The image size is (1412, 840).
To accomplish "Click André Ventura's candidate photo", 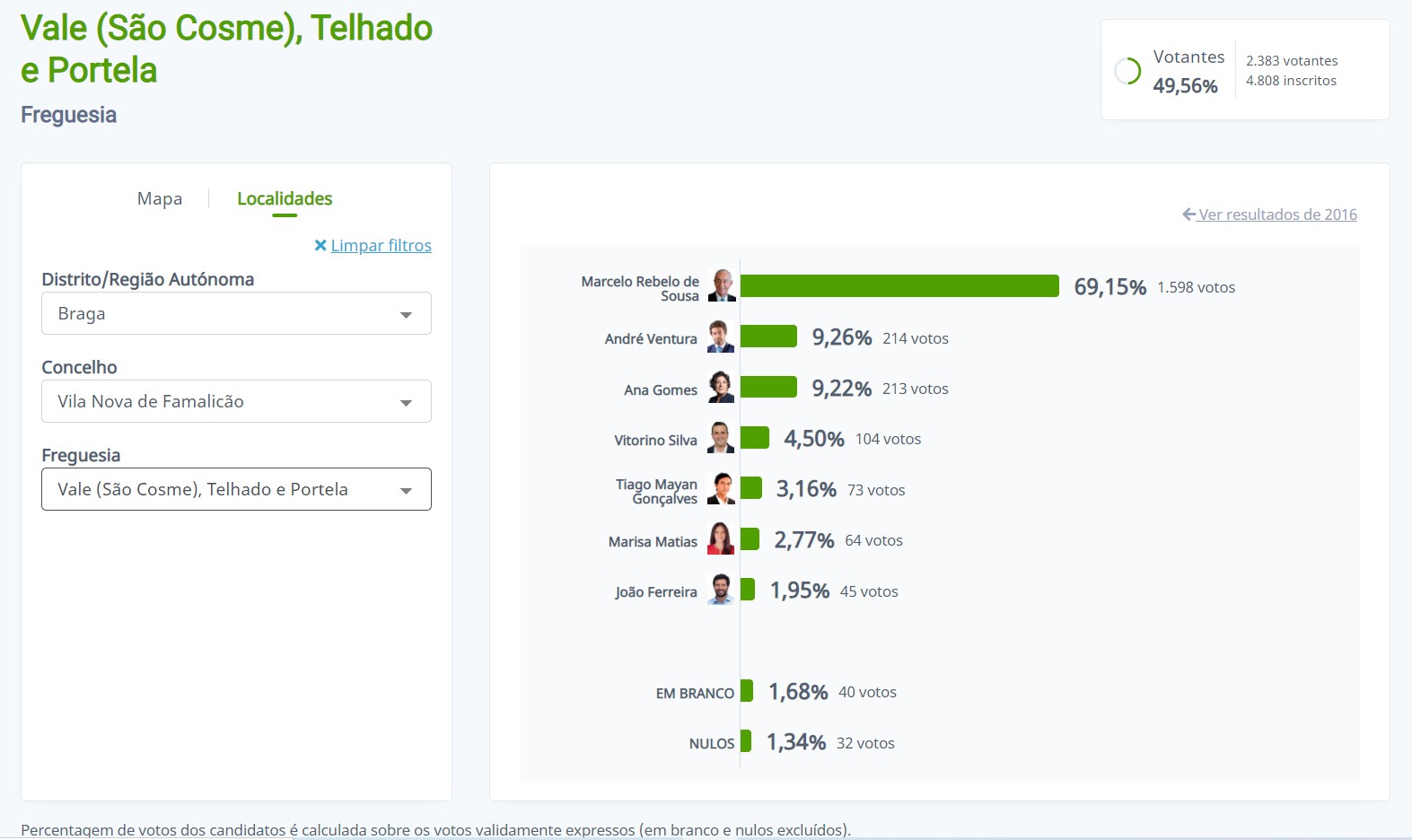I will point(720,337).
